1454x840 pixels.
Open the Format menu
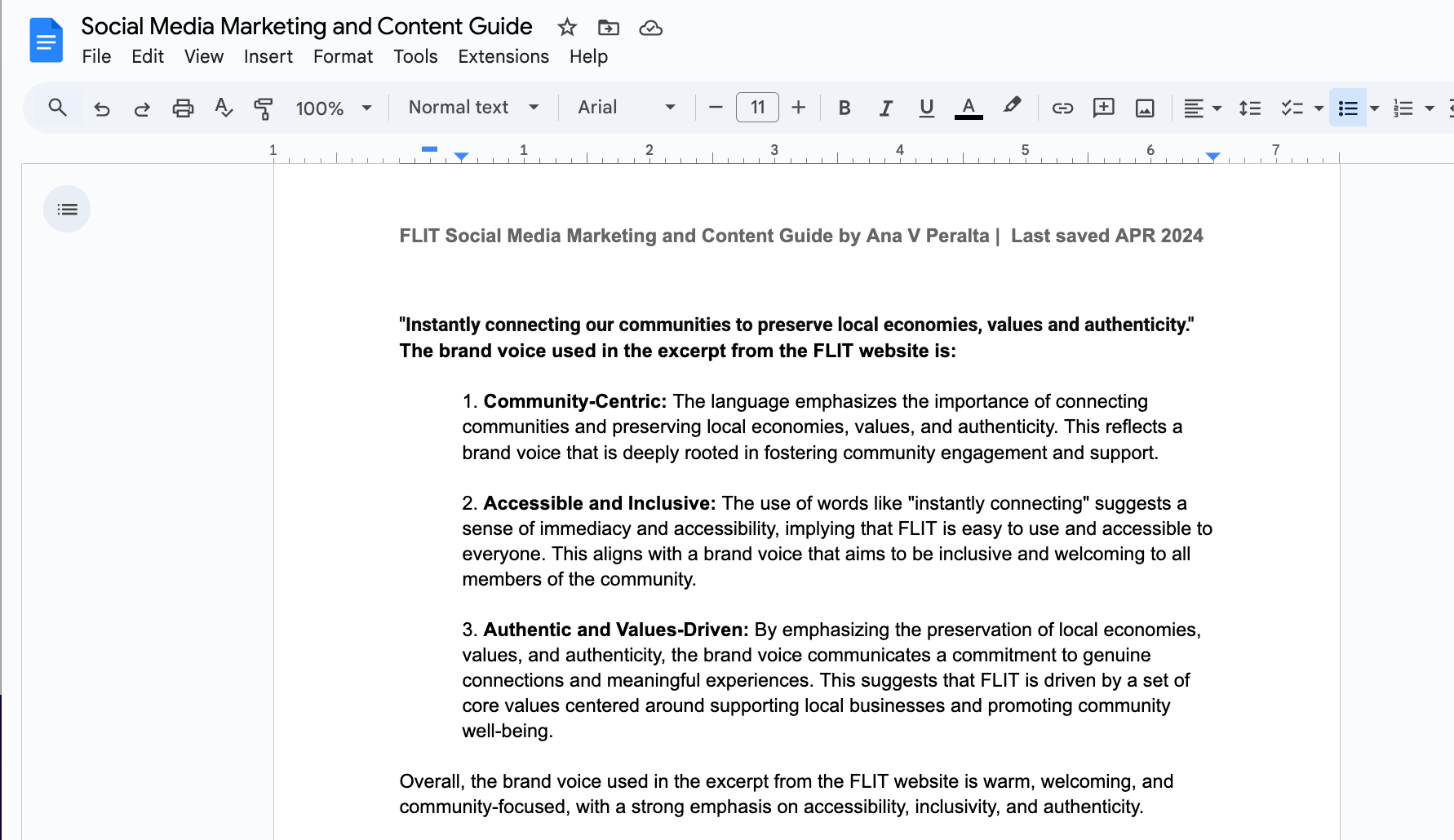pyautogui.click(x=343, y=56)
